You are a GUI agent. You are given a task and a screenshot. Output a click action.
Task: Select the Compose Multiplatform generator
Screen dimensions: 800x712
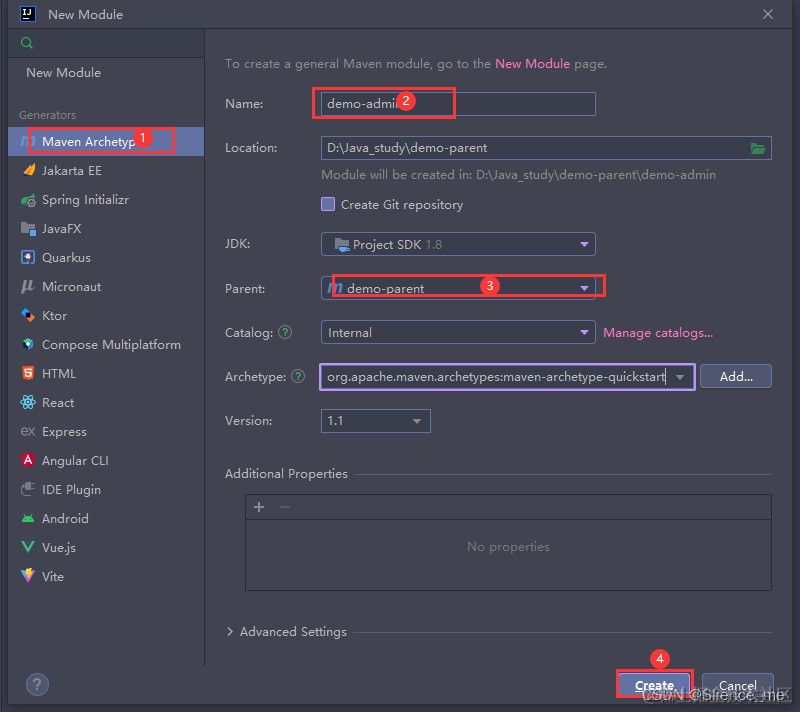pyautogui.click(x=106, y=345)
